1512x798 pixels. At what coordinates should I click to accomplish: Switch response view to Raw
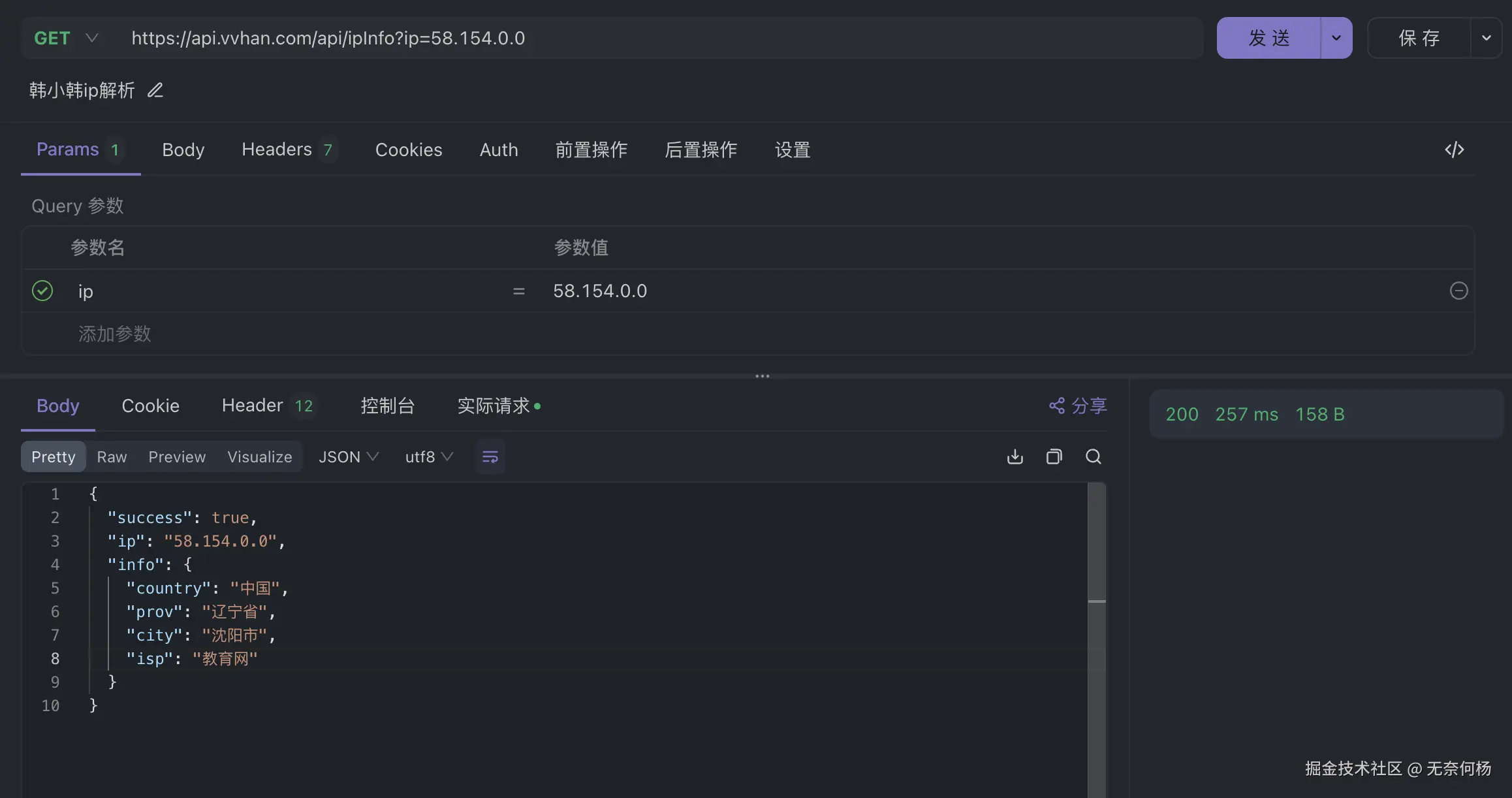pyautogui.click(x=112, y=456)
